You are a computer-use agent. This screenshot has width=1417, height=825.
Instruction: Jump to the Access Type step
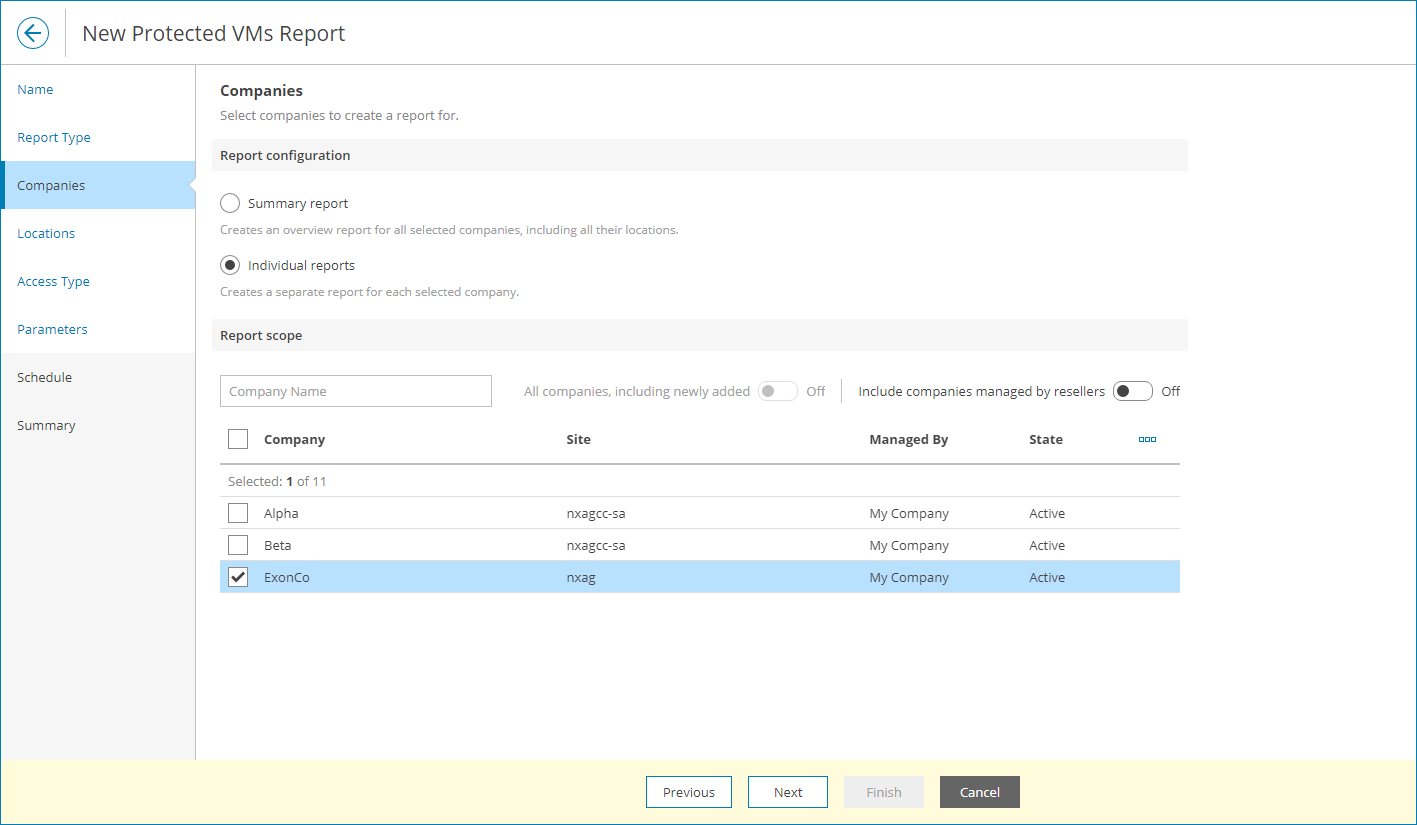(x=53, y=281)
